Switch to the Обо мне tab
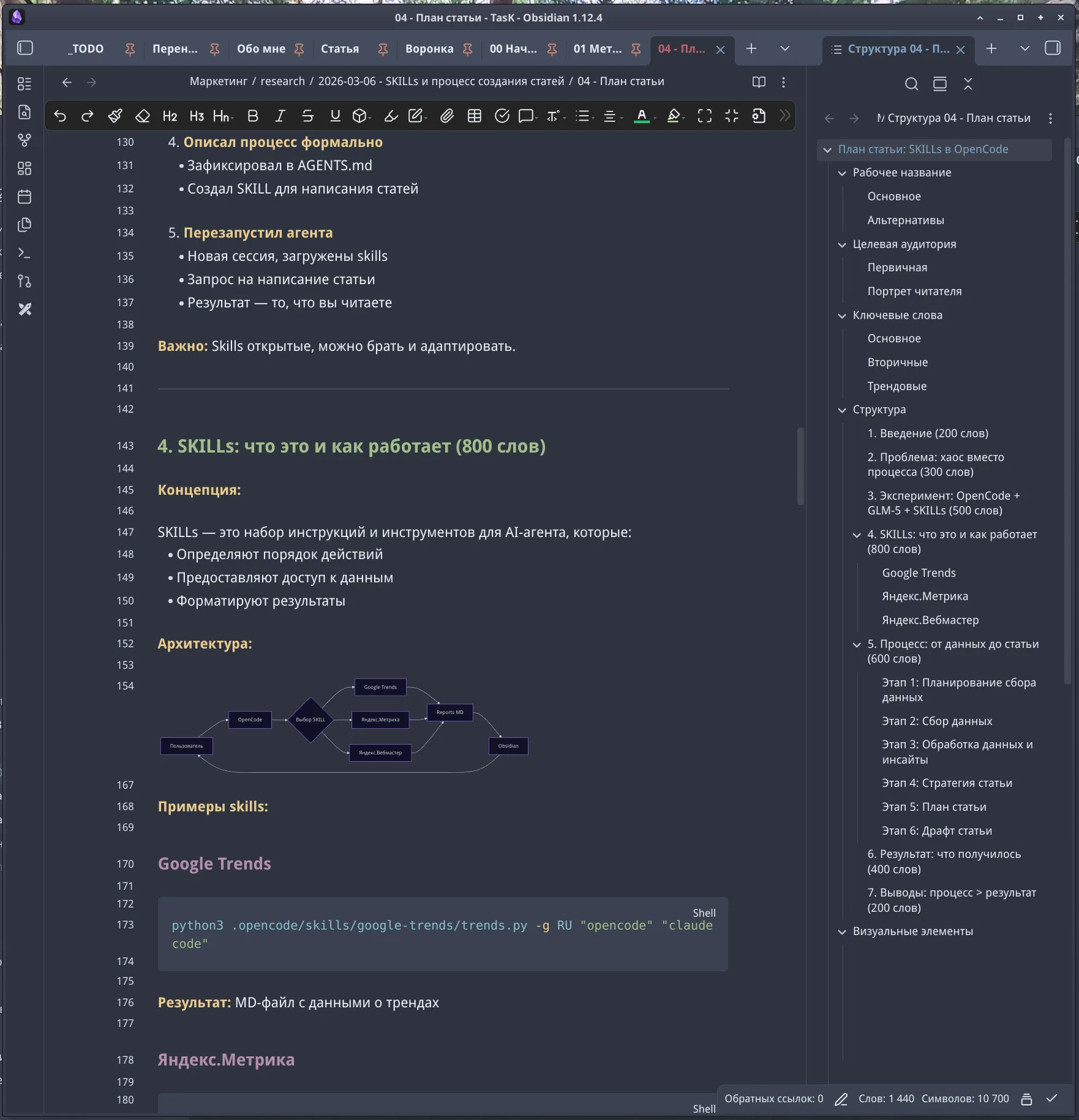The image size is (1079, 1120). (261, 49)
